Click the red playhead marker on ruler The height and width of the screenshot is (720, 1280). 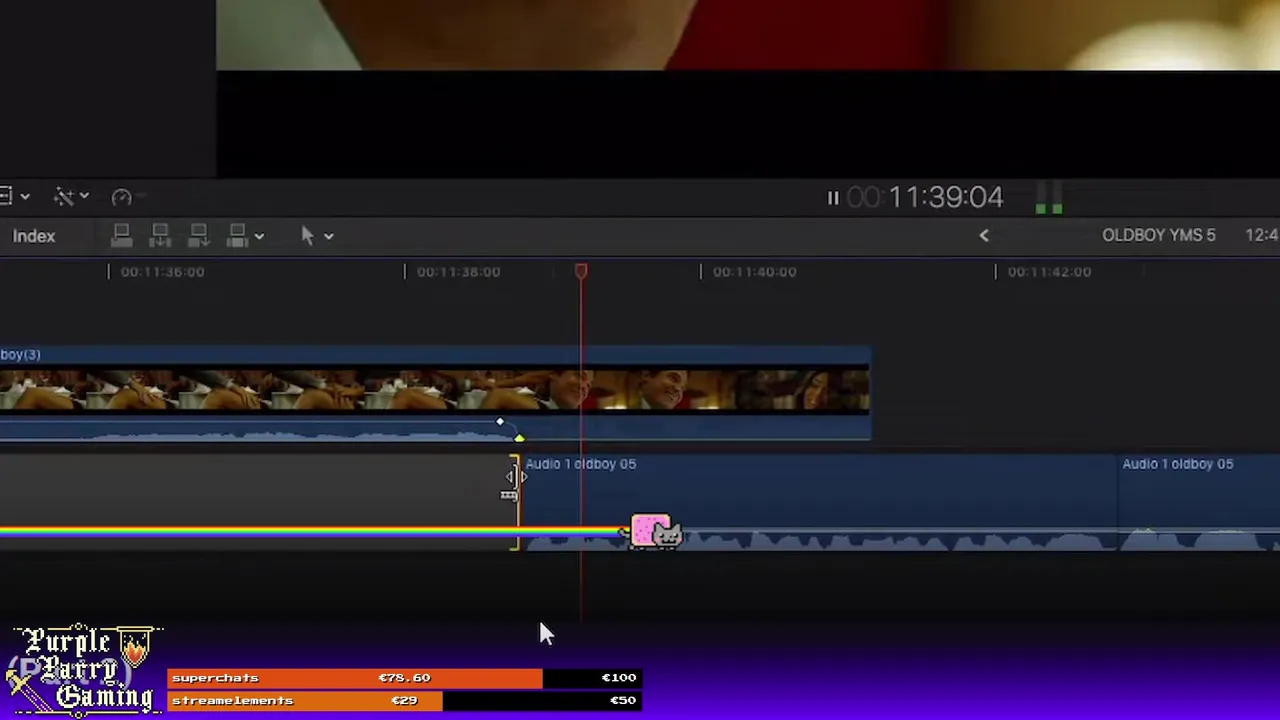coord(581,271)
